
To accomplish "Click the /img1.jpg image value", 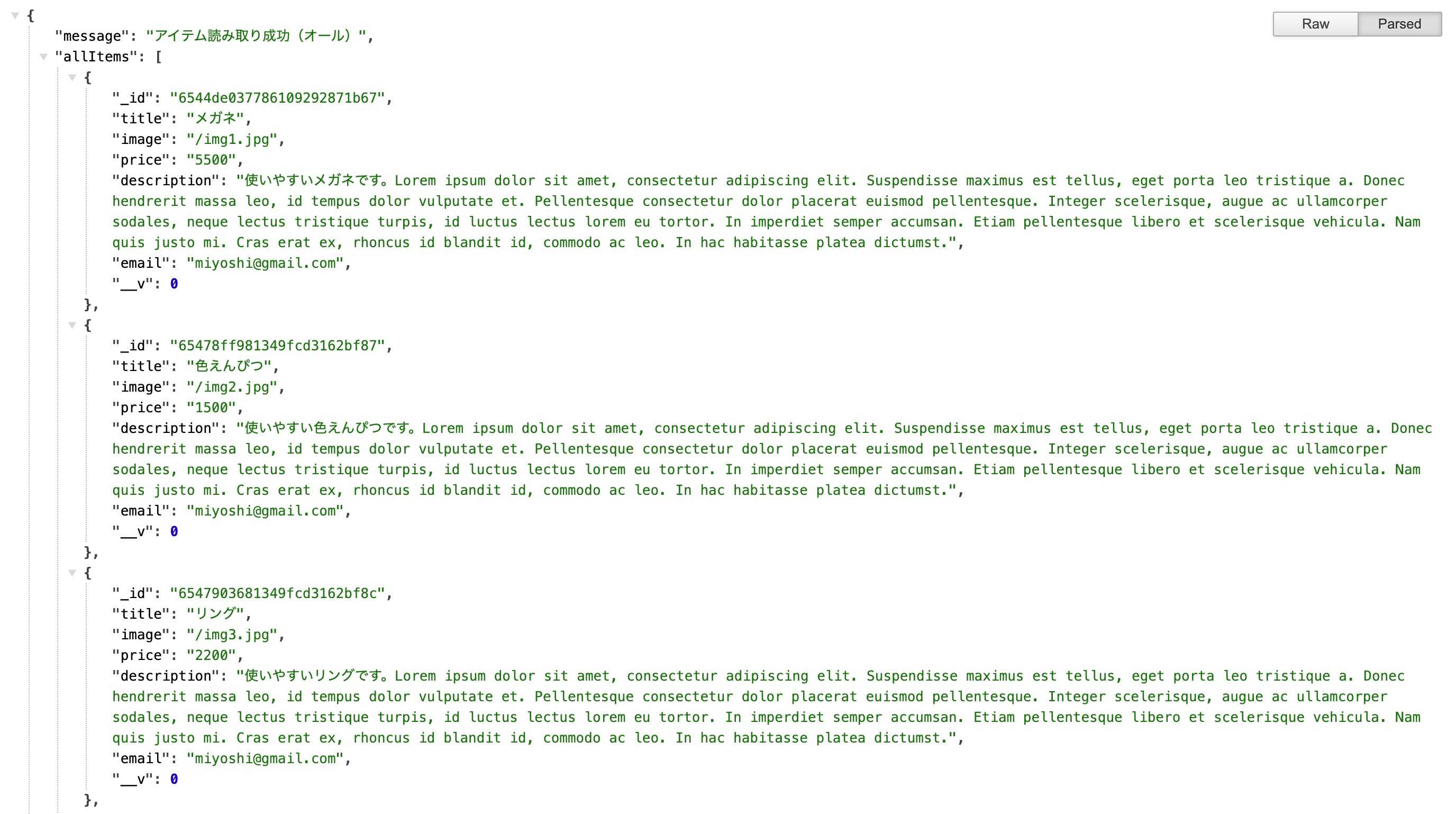I will coord(232,139).
